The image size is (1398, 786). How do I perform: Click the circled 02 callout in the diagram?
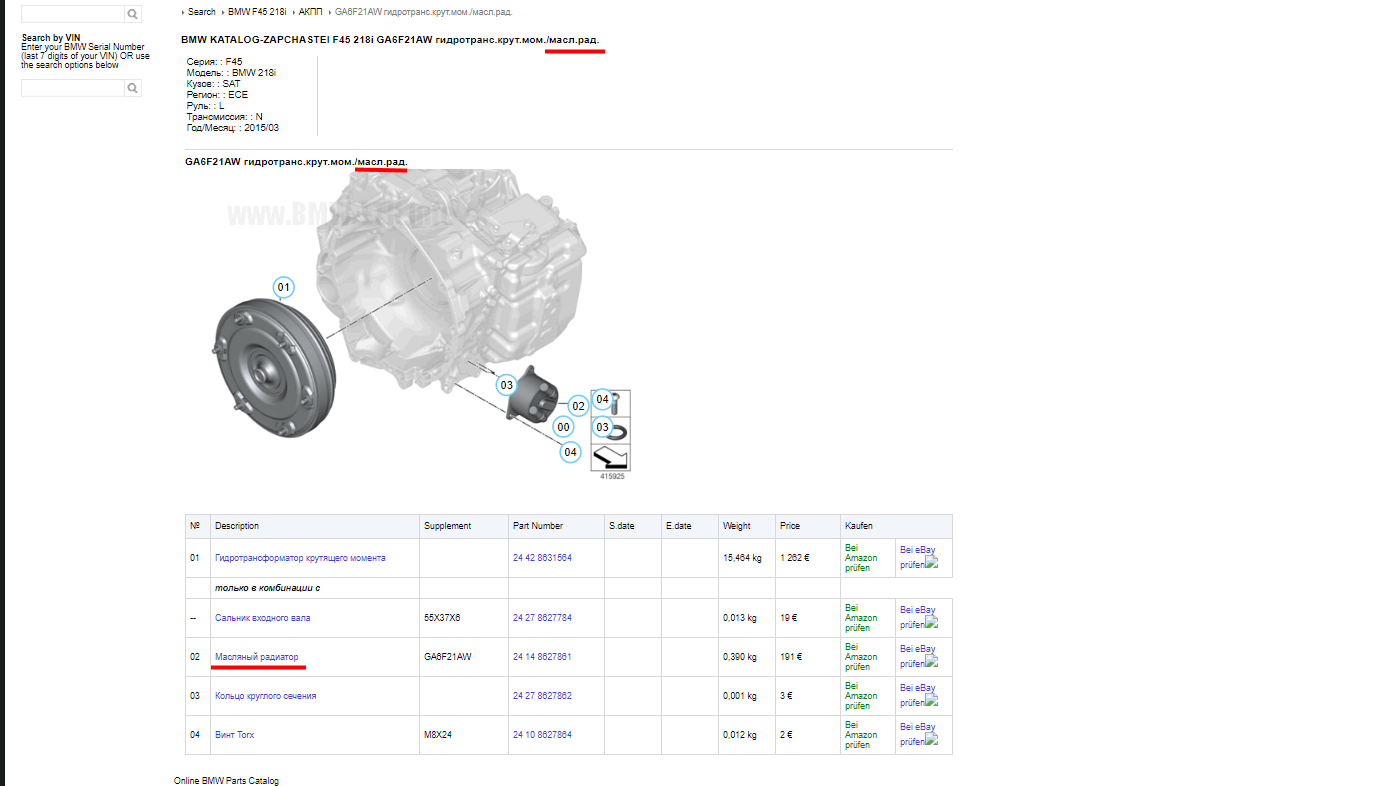point(578,406)
